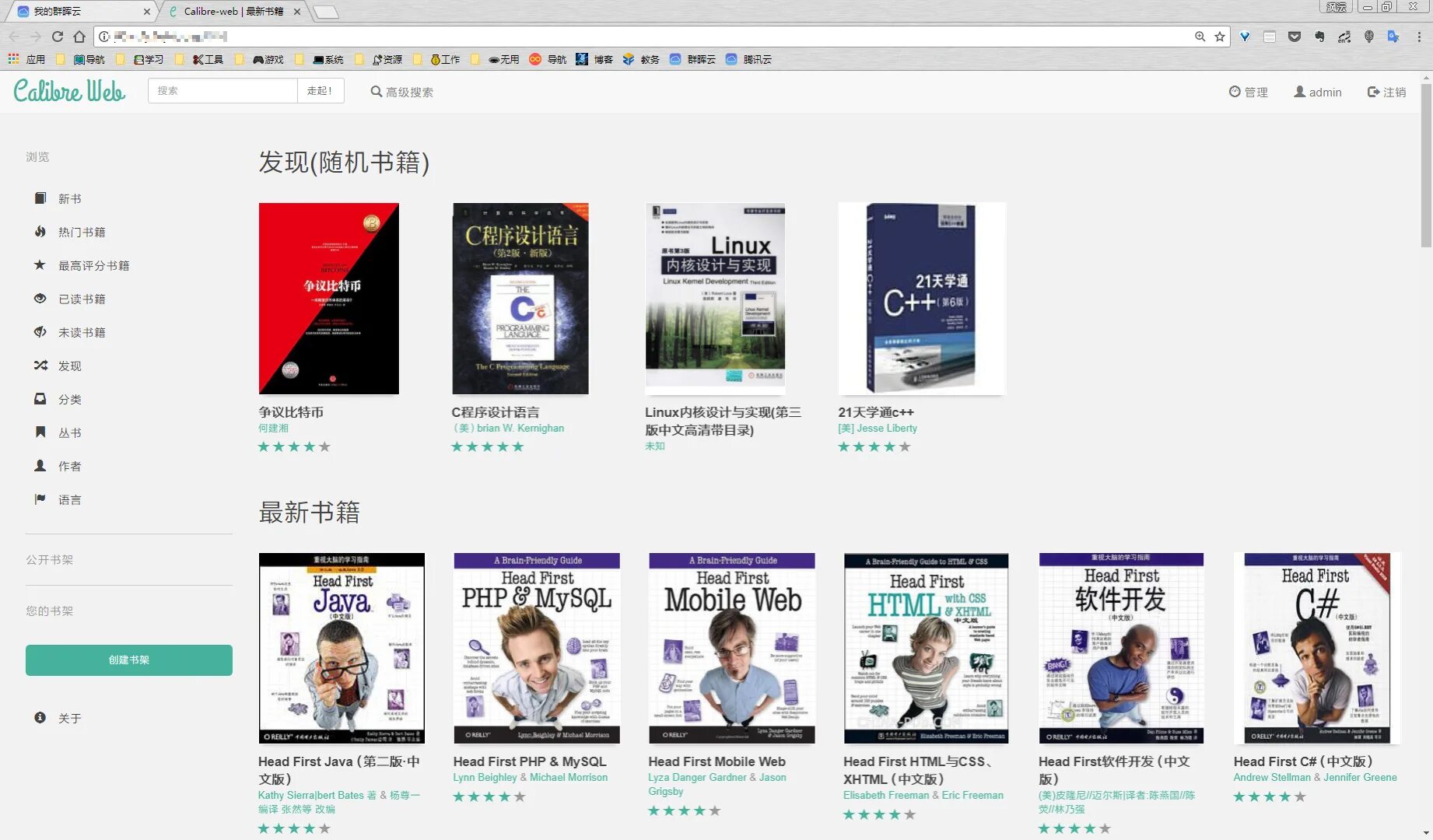Image resolution: width=1433 pixels, height=840 pixels.
Task: Open the 博客 bookmark link
Action: point(594,59)
